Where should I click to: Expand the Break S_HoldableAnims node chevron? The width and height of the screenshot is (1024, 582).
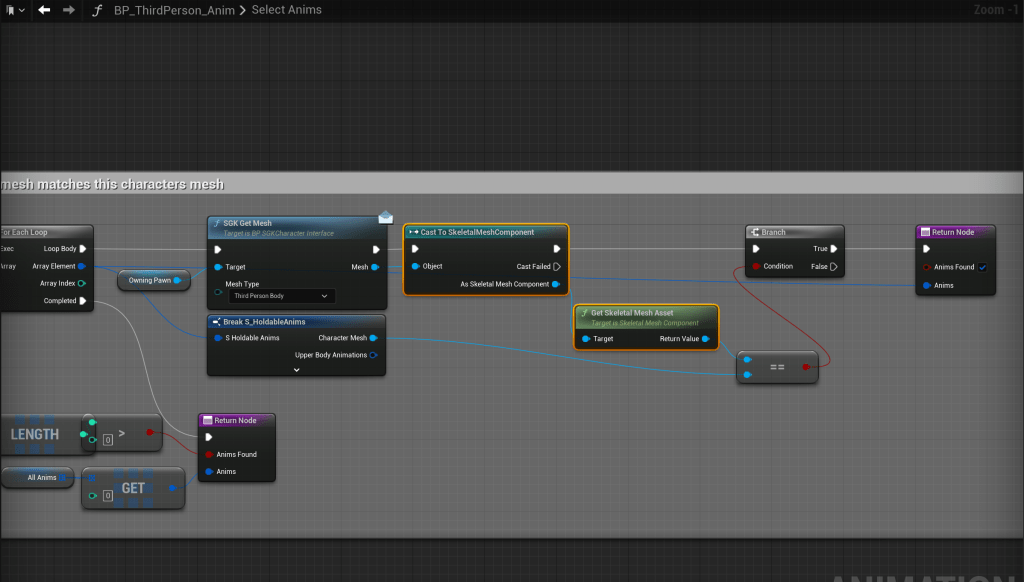click(x=296, y=369)
